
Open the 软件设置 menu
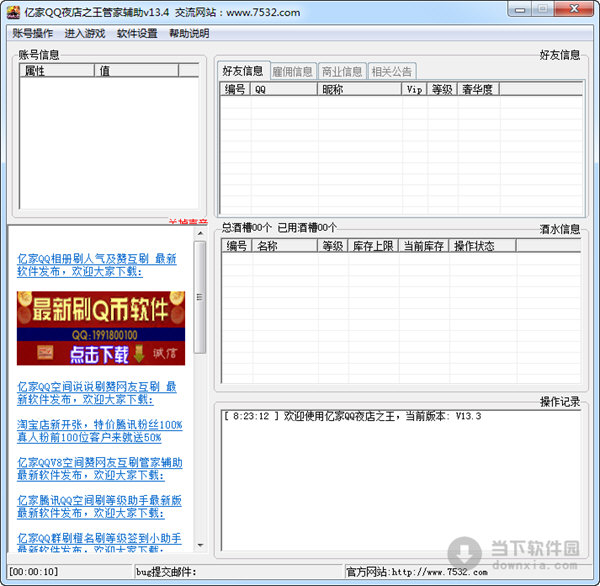[137, 34]
